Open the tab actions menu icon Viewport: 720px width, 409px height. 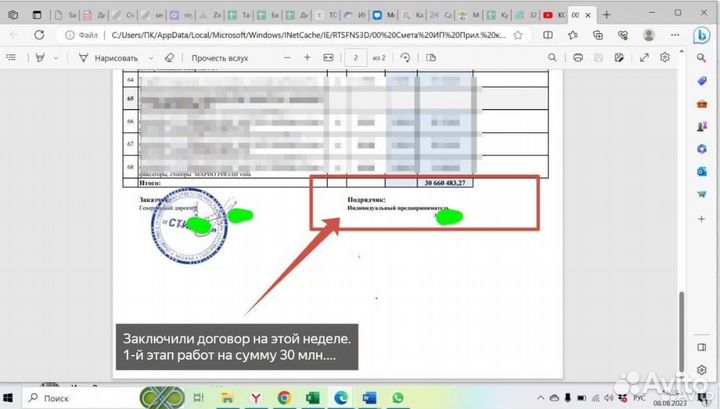tap(37, 15)
